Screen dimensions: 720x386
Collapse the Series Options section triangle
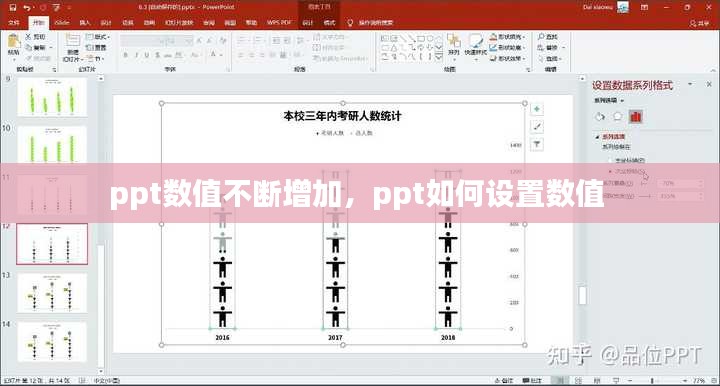(x=597, y=137)
